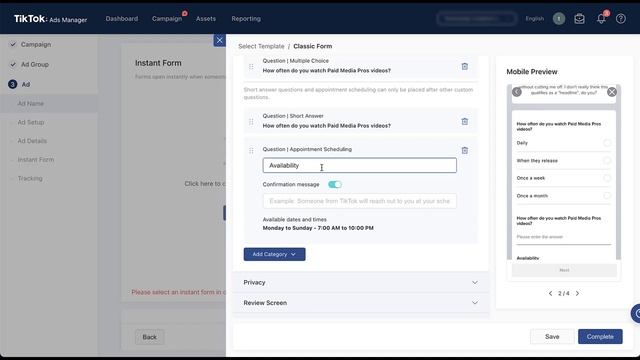Delete the Appointment Scheduling question
Image resolution: width=640 pixels, height=360 pixels.
coord(464,151)
